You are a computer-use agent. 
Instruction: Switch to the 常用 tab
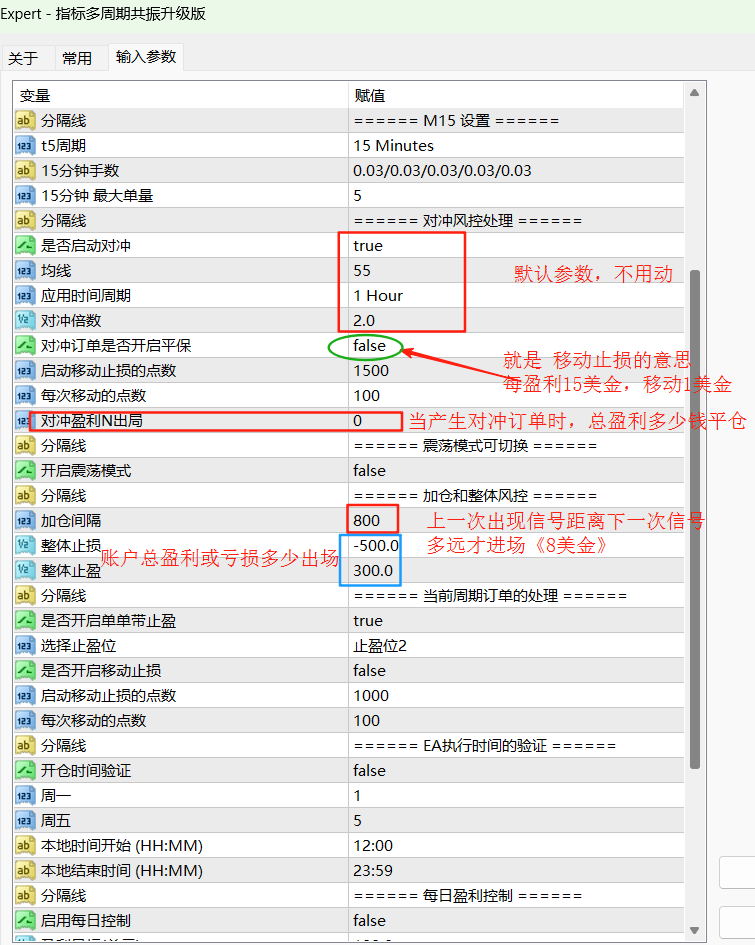point(77,58)
